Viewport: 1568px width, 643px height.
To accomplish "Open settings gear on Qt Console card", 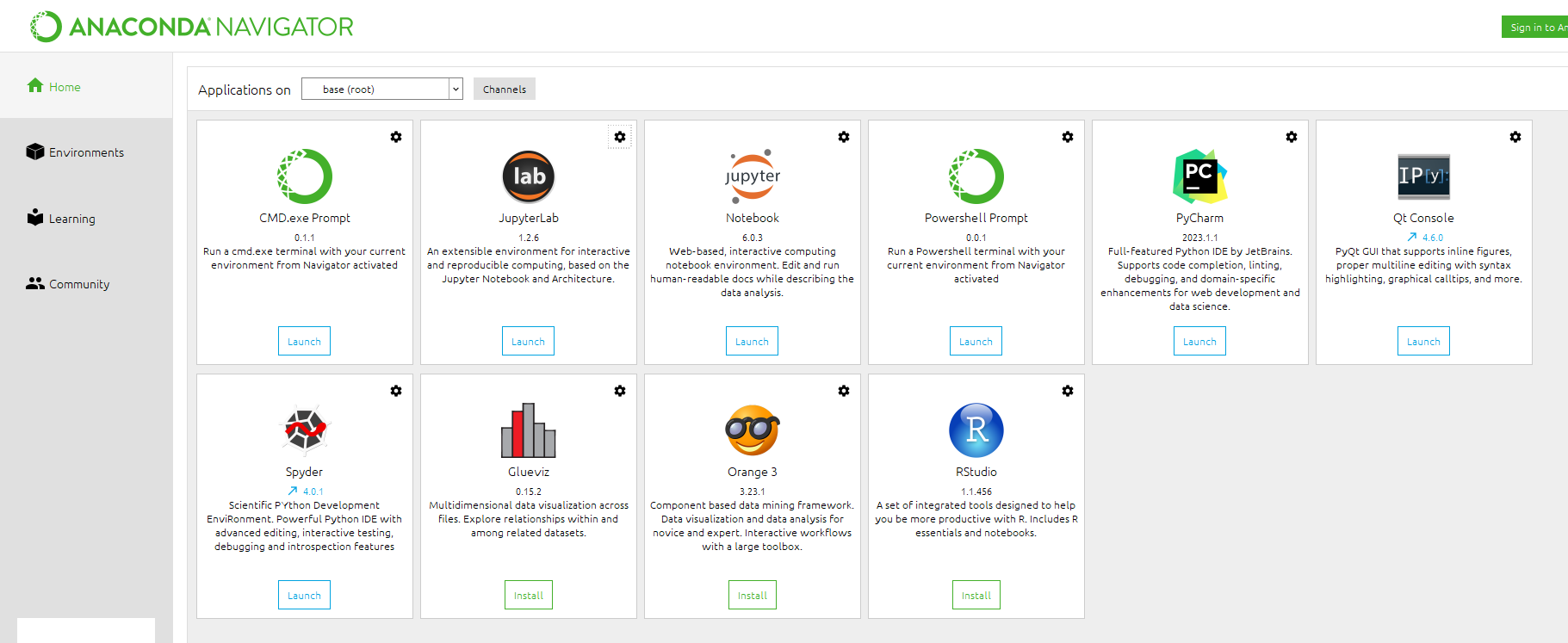I will (x=1515, y=137).
